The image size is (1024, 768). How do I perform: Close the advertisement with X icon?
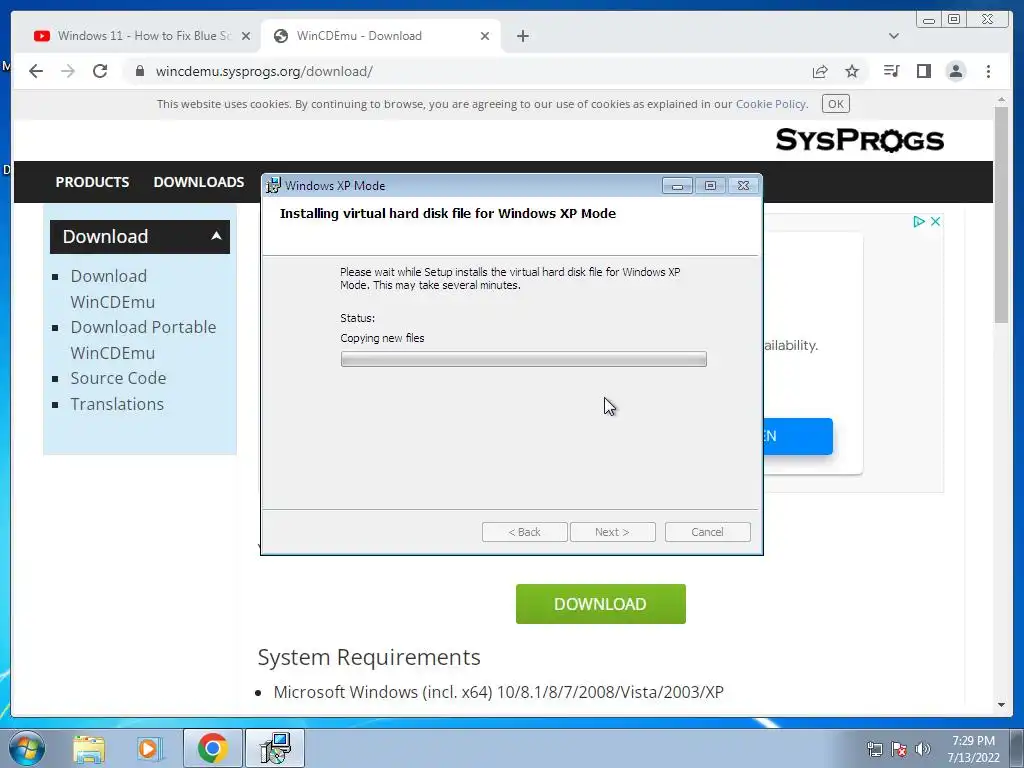[x=935, y=221]
